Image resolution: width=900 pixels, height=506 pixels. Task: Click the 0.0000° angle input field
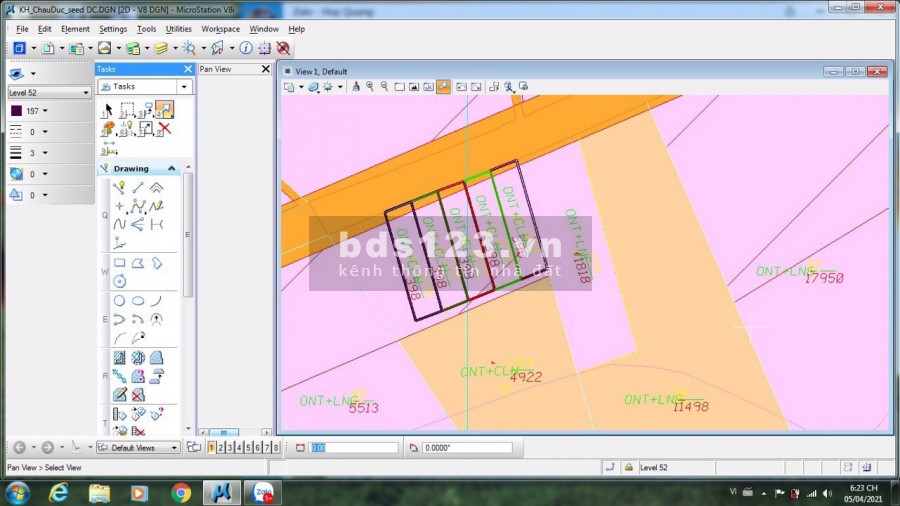[x=467, y=447]
